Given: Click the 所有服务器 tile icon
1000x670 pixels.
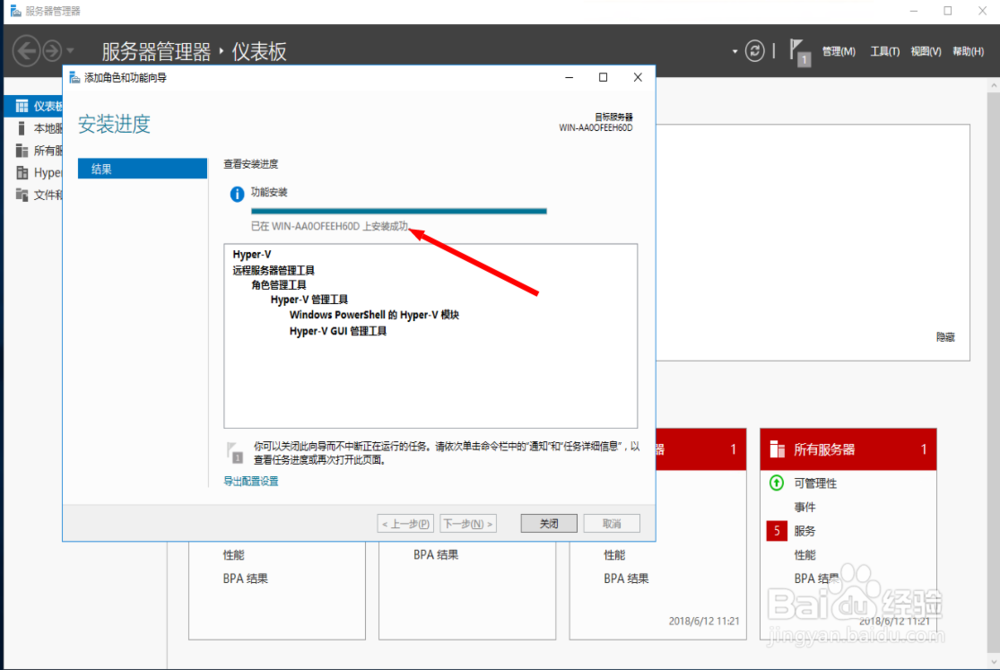Looking at the screenshot, I should coord(777,449).
